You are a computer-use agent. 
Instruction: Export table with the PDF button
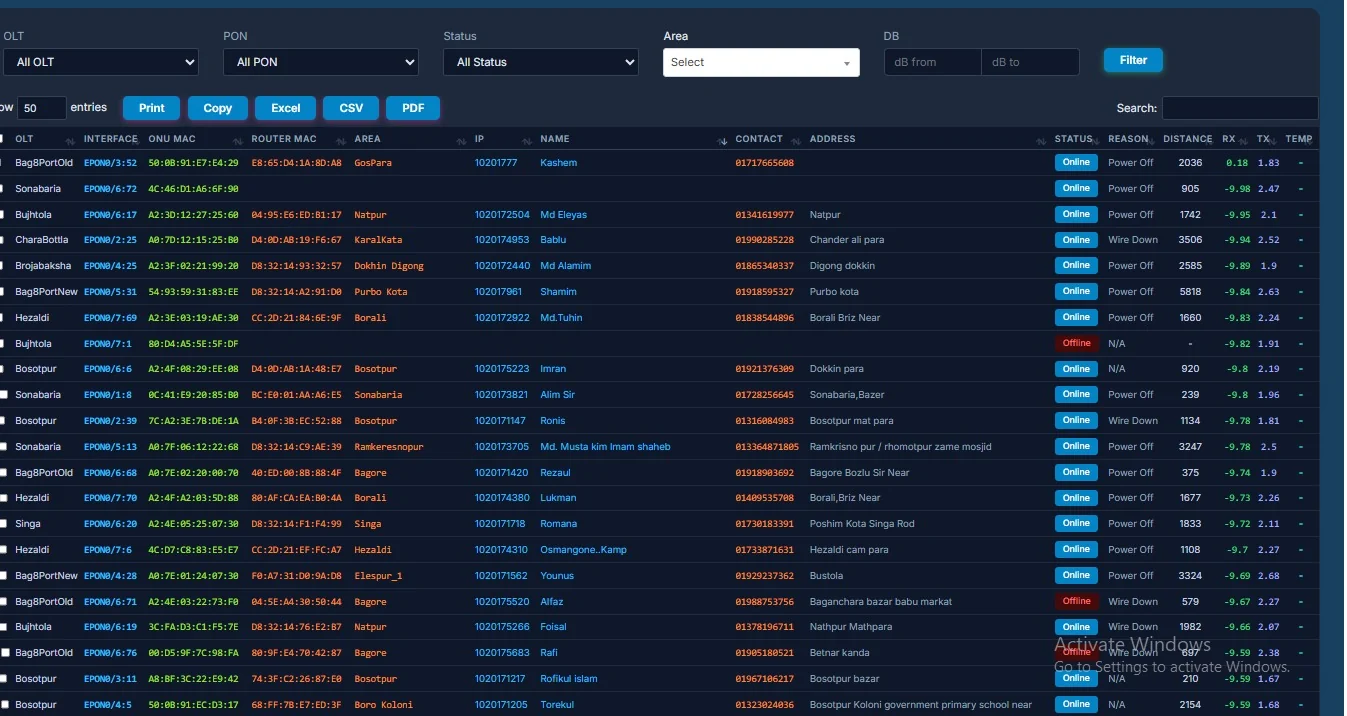(413, 108)
